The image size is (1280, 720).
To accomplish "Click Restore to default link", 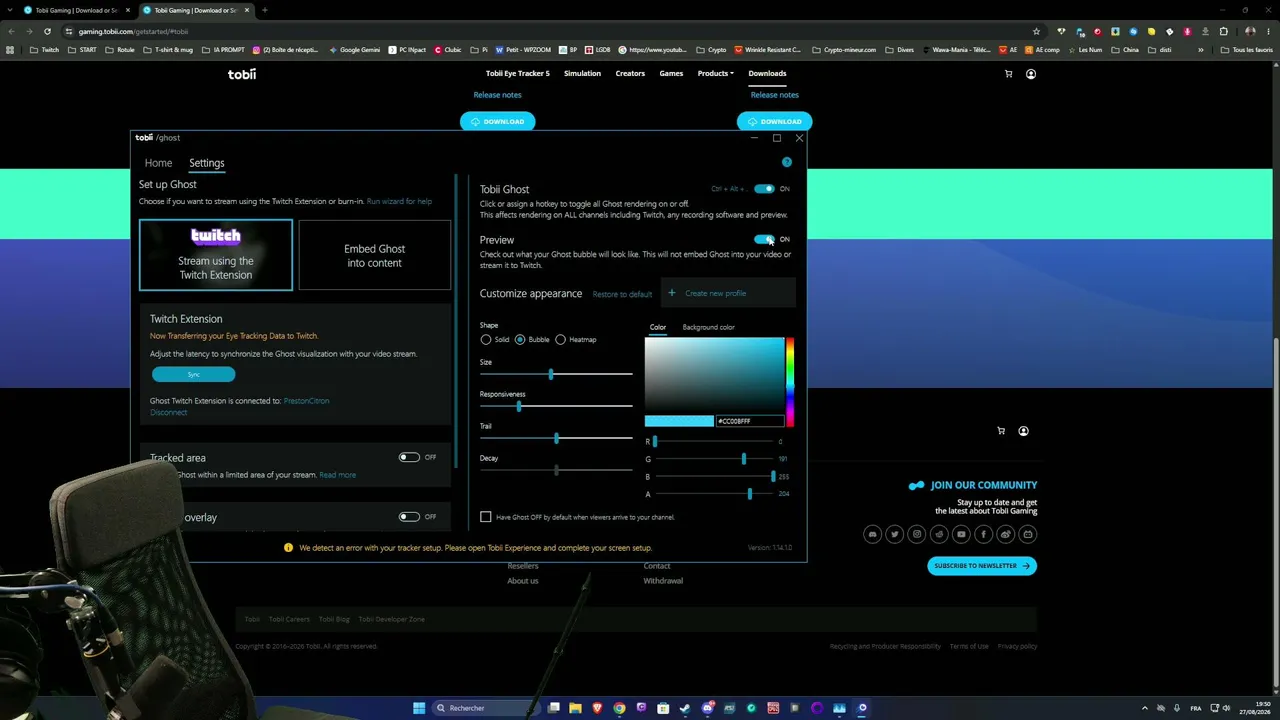I will (622, 294).
